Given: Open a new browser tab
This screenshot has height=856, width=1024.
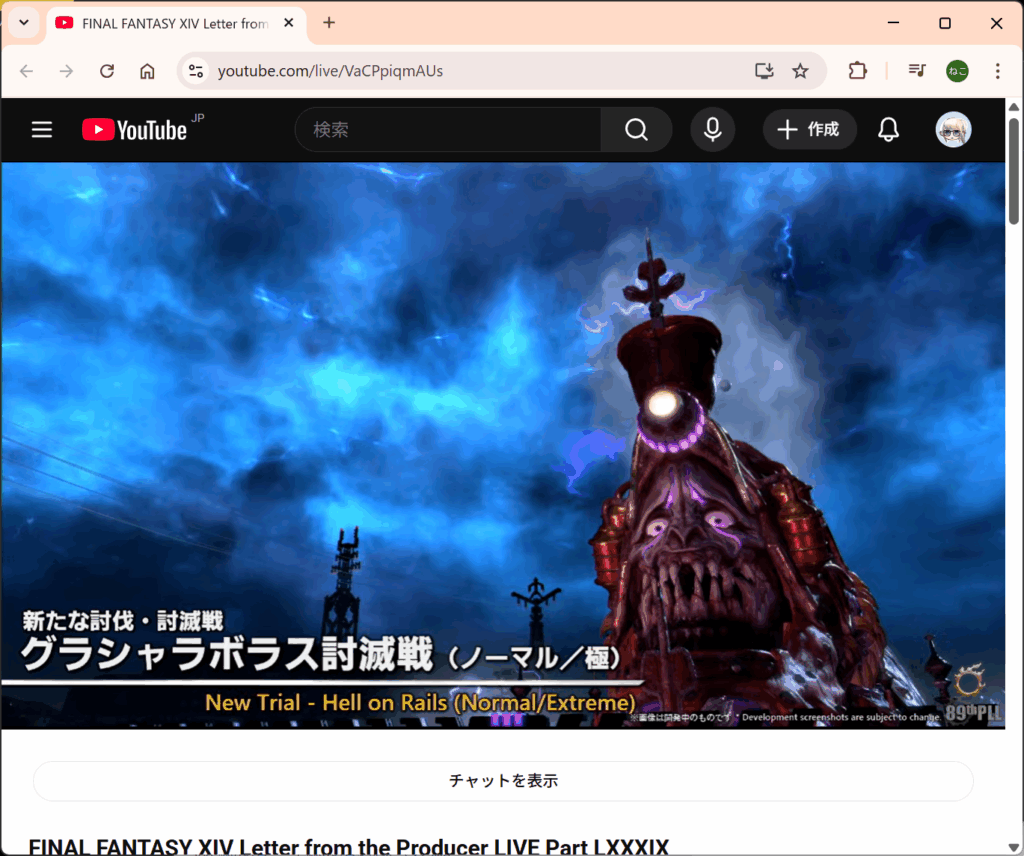Looking at the screenshot, I should pos(329,23).
